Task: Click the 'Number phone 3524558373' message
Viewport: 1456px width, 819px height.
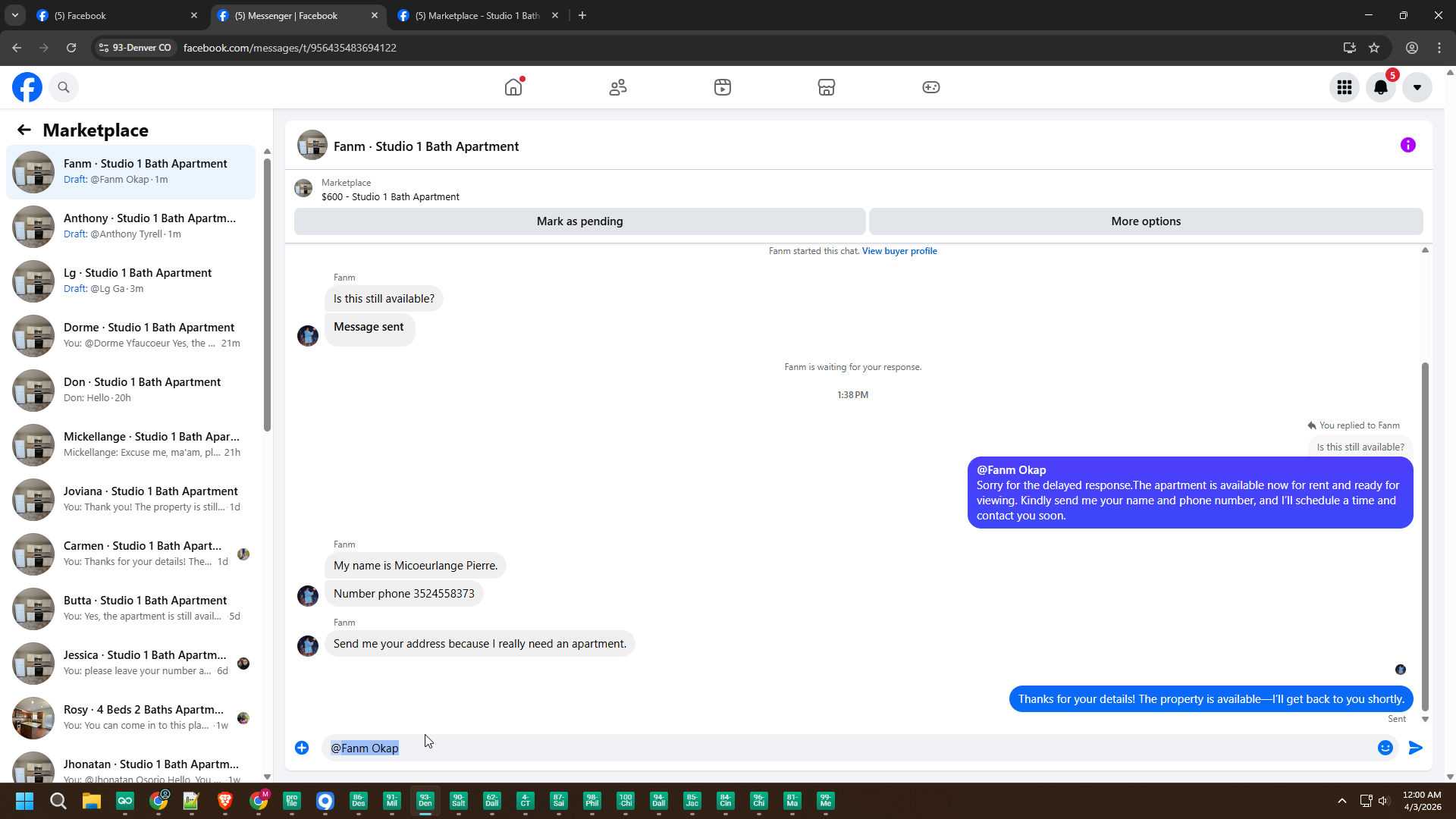Action: [x=404, y=594]
